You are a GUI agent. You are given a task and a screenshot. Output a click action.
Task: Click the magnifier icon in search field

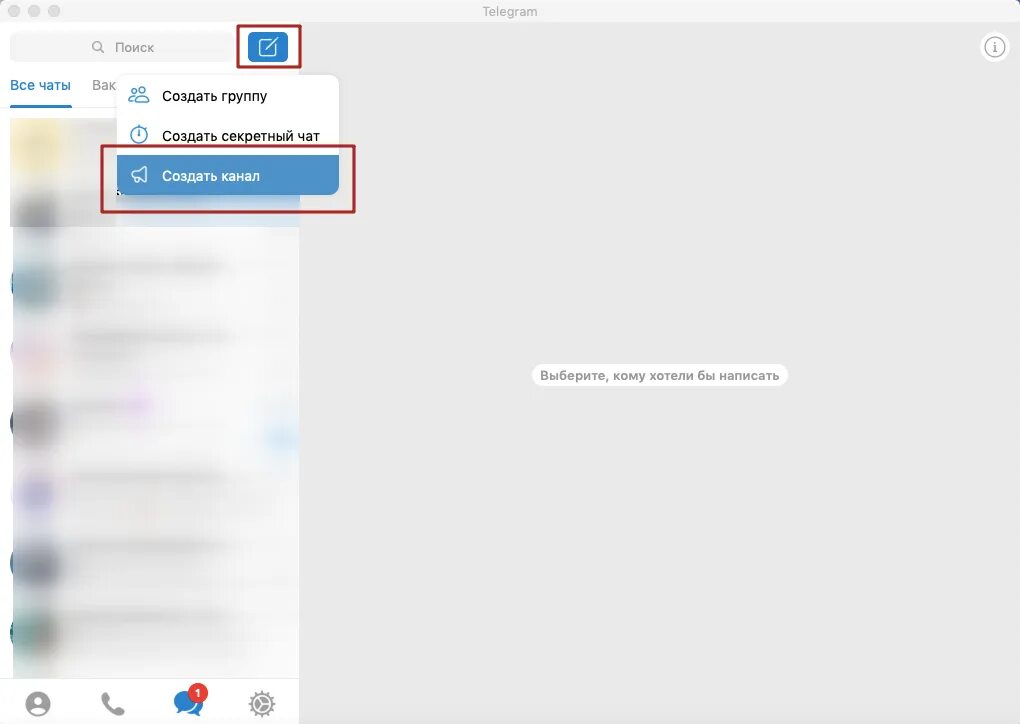[x=98, y=47]
